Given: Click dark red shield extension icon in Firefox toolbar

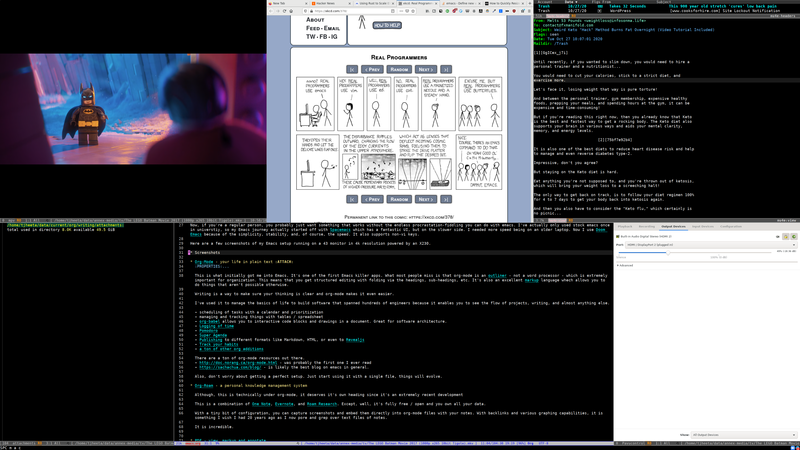Looking at the screenshot, I should 514,11.
